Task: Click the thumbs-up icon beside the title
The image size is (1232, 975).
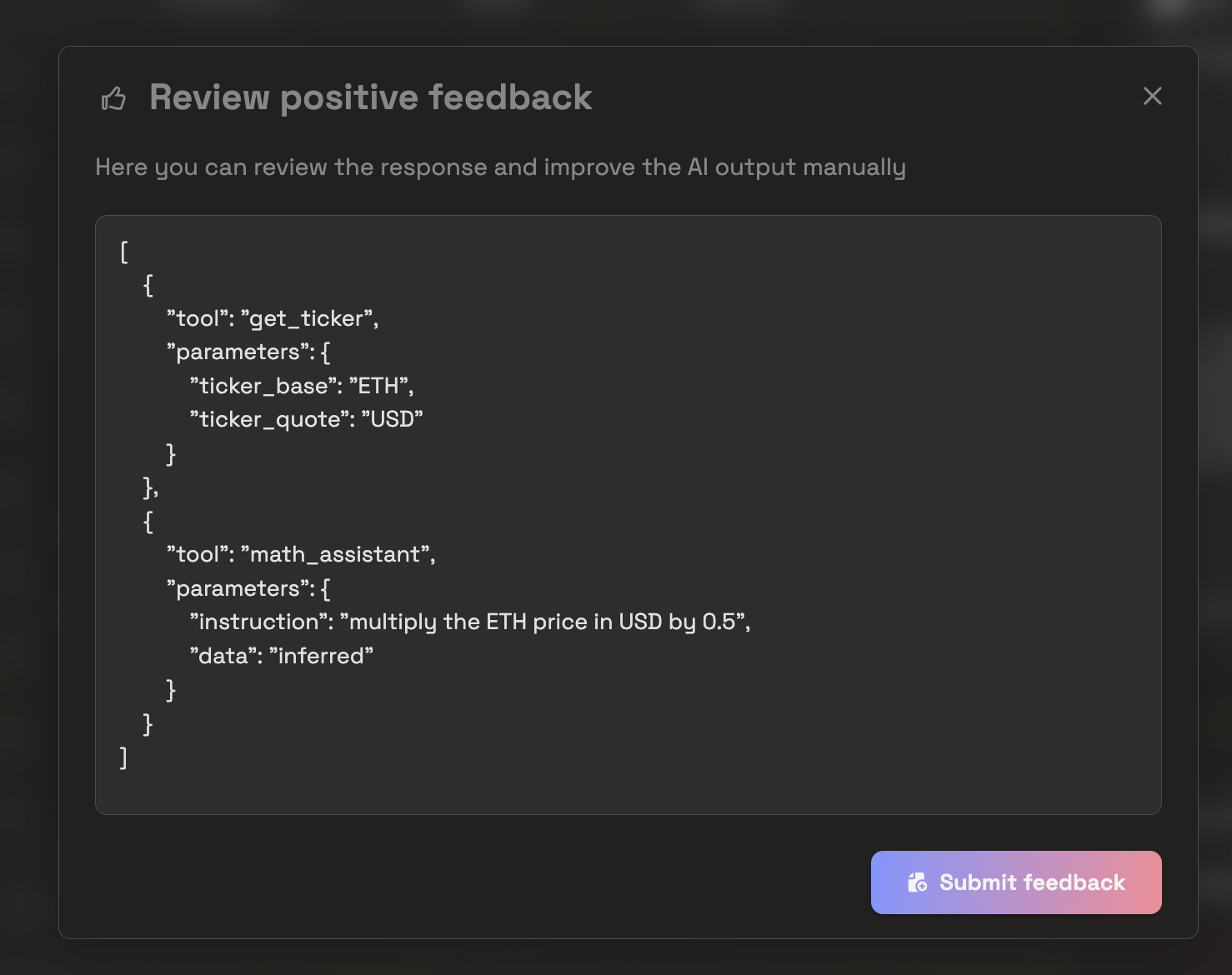Action: pos(113,97)
